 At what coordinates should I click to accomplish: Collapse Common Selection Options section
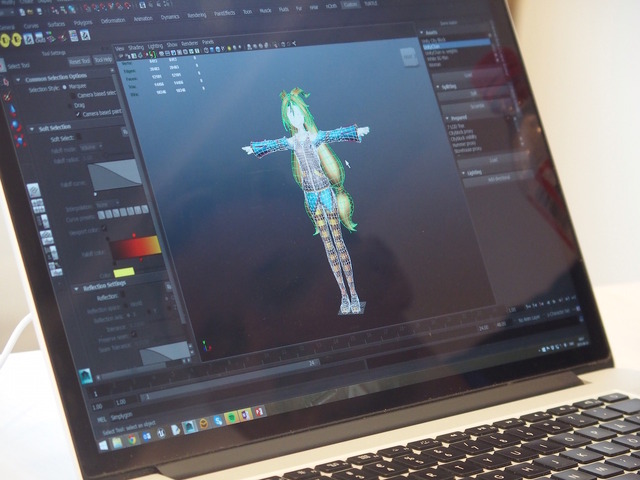tap(18, 80)
